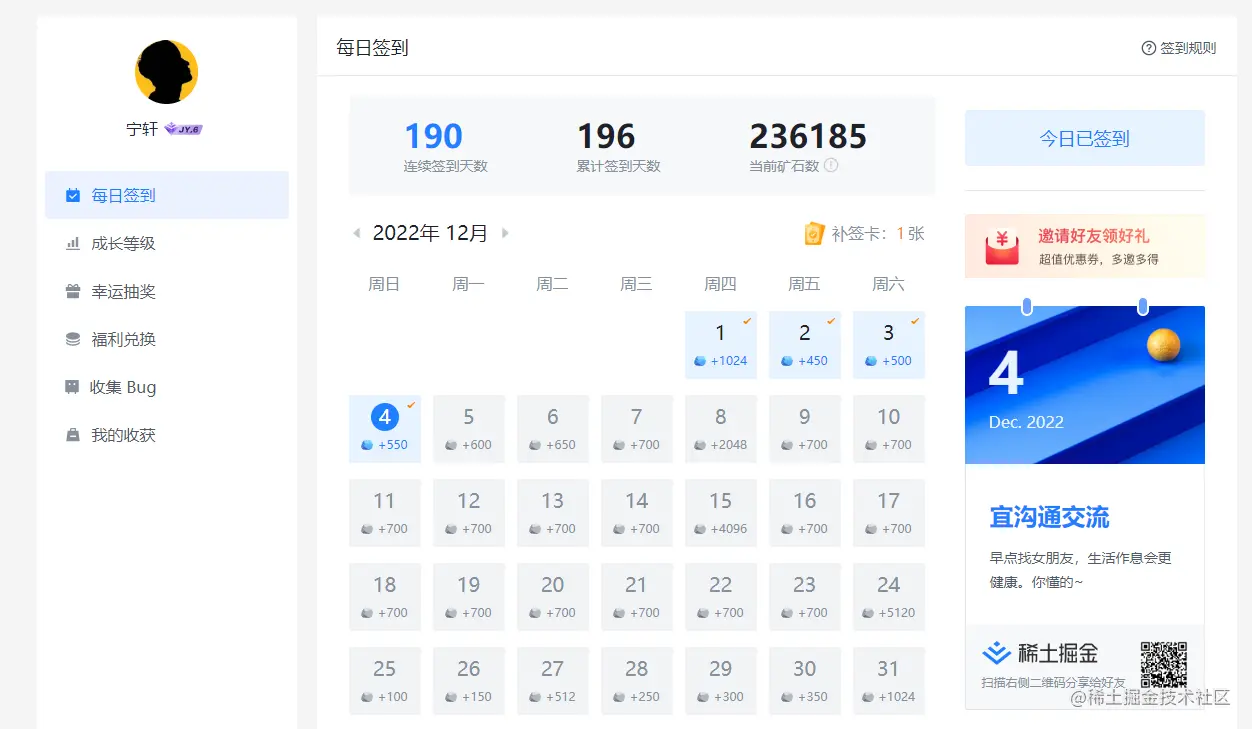Open 成长等级 in the sidebar
Screen dimensions: 1252x729
click(167, 243)
